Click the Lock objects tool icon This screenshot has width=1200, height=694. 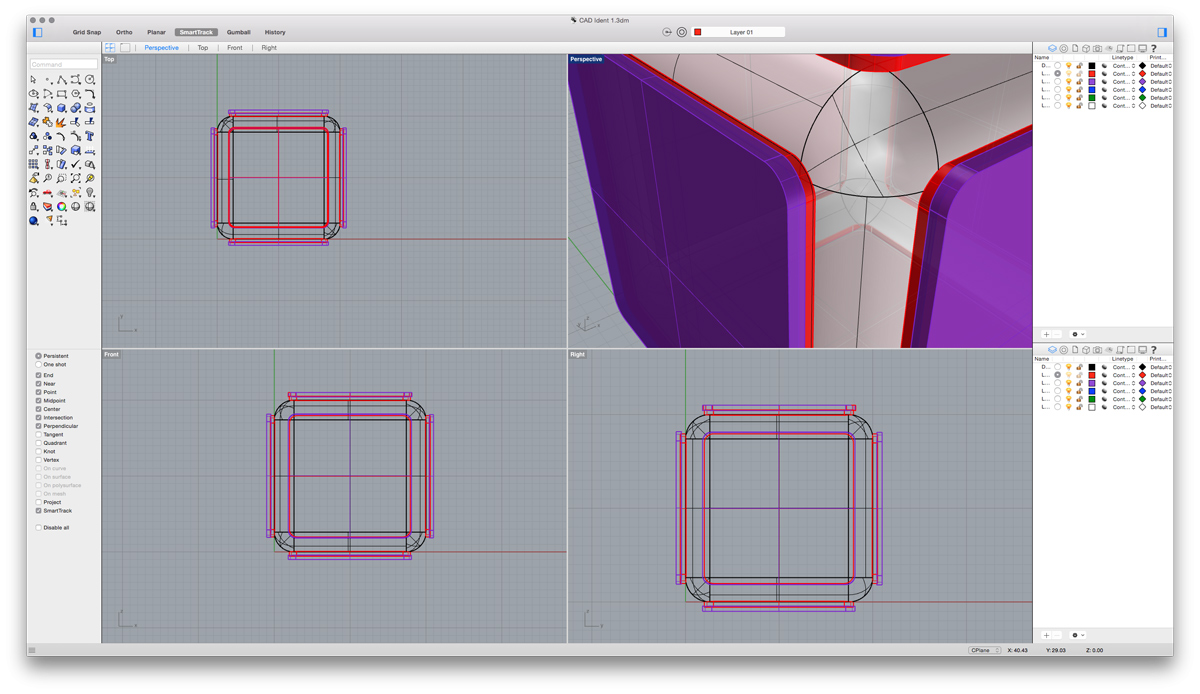(x=34, y=206)
